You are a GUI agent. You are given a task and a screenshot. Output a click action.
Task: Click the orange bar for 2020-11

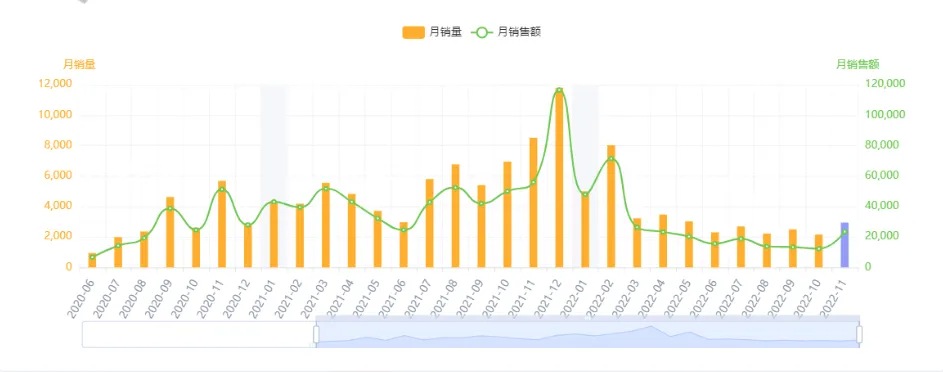click(x=222, y=224)
